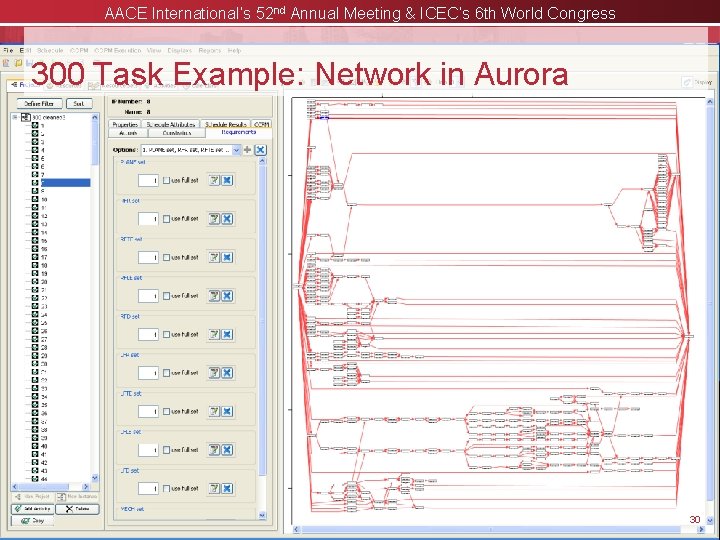Collapse the 300 cleaned3 project tree node

pos(15,117)
